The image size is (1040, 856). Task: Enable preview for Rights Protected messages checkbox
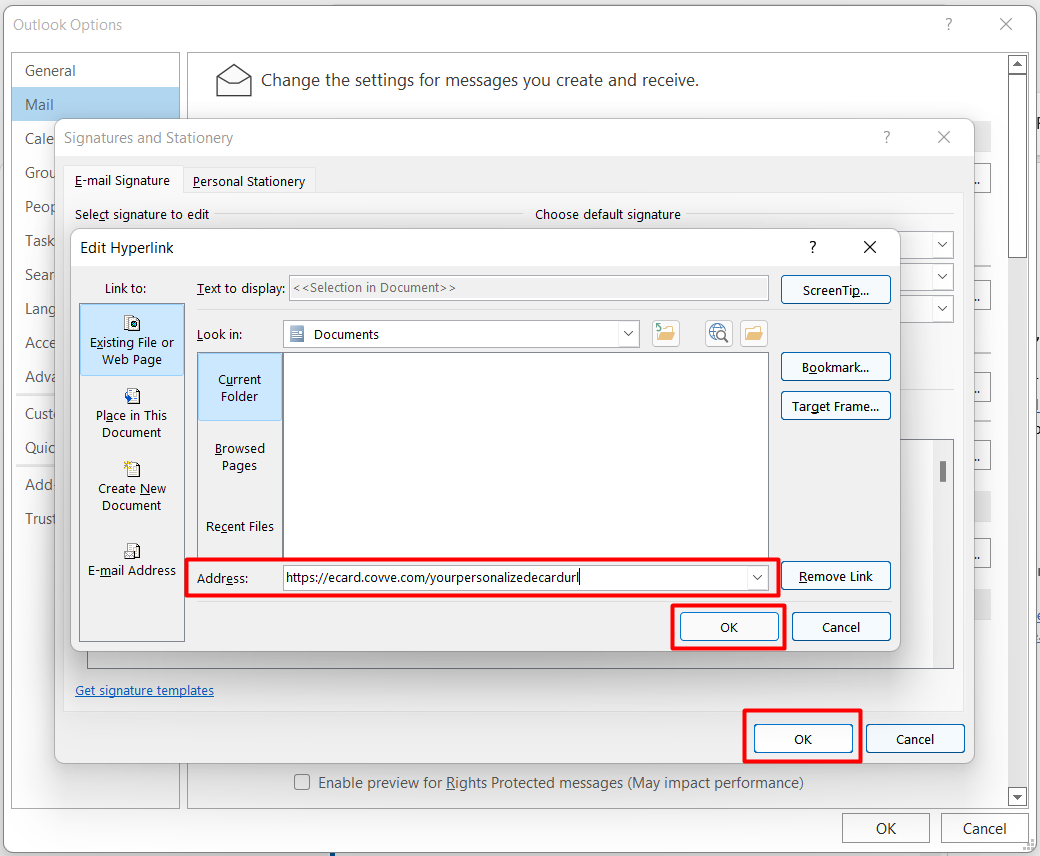pos(302,782)
